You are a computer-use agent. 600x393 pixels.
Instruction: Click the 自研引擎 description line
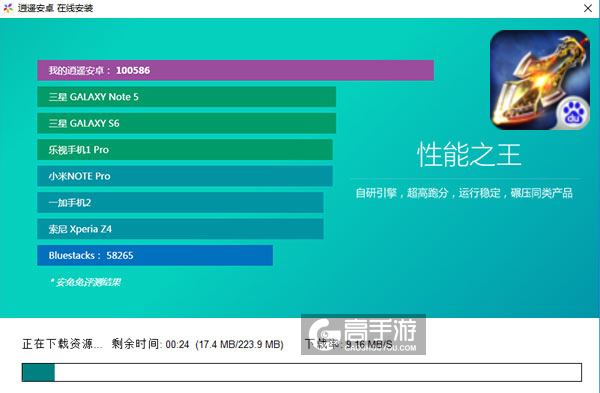click(464, 193)
